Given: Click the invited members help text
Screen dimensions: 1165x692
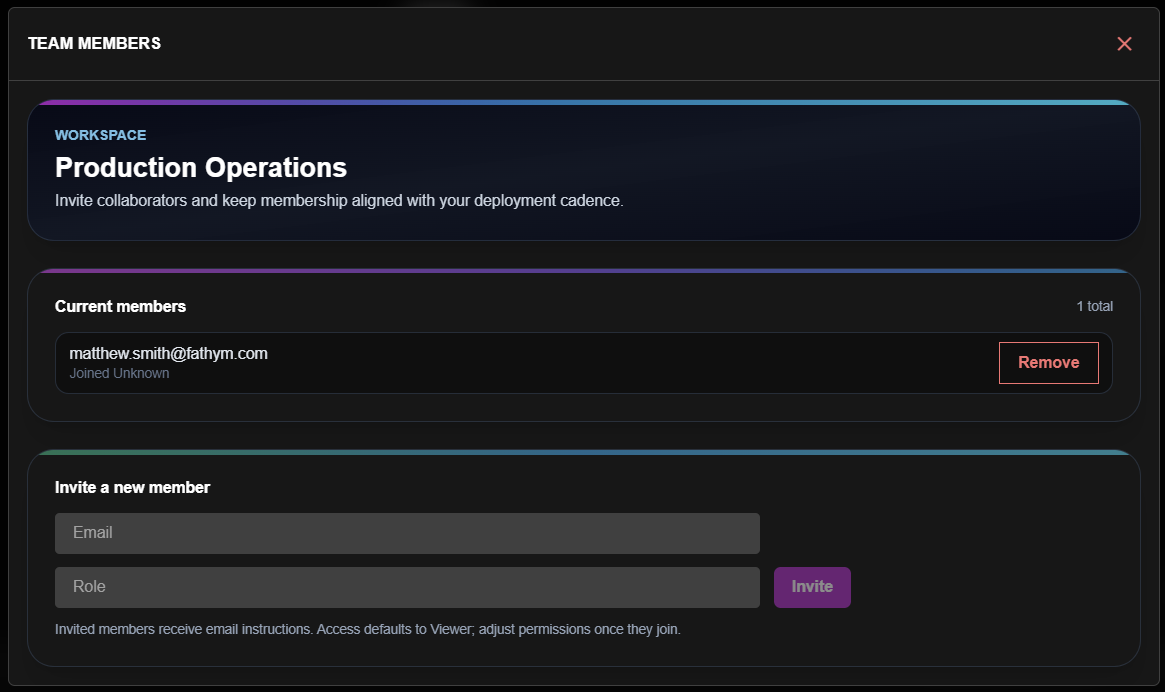Looking at the screenshot, I should (x=368, y=630).
